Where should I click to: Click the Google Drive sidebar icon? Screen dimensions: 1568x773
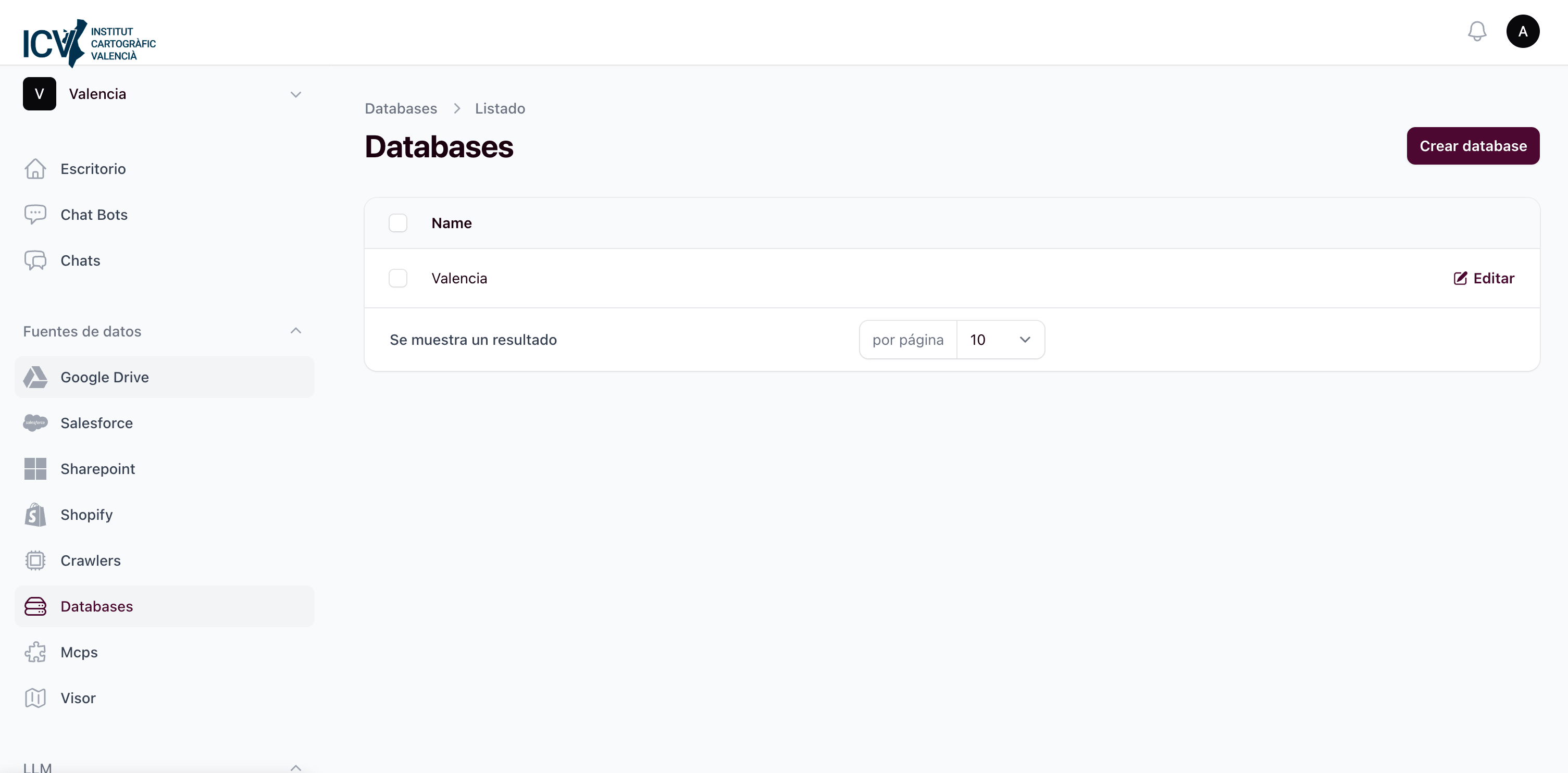[x=35, y=377]
